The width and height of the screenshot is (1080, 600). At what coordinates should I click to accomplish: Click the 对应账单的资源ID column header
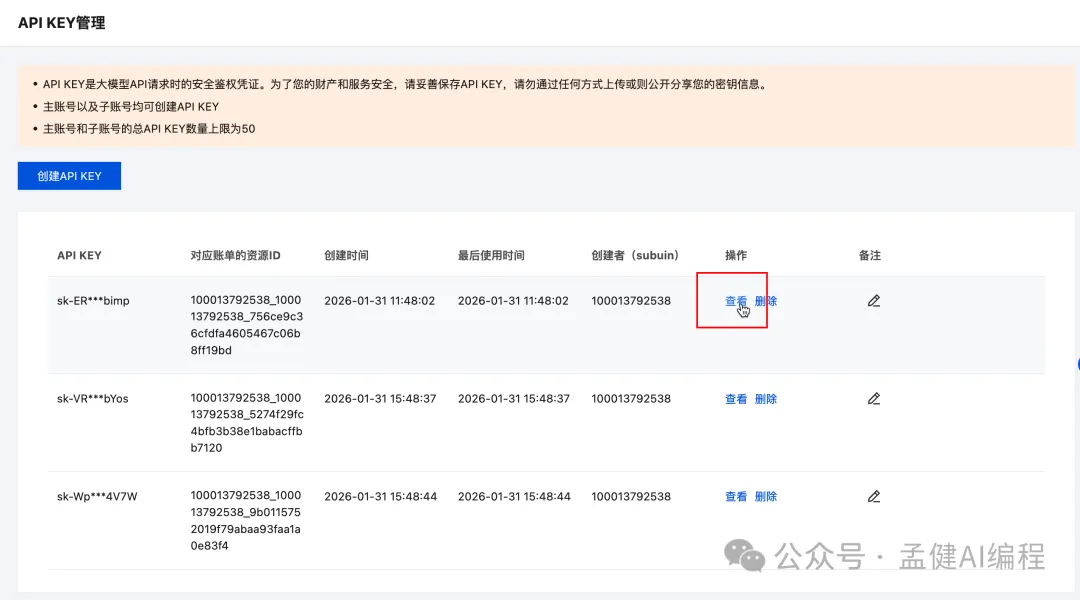[235, 256]
